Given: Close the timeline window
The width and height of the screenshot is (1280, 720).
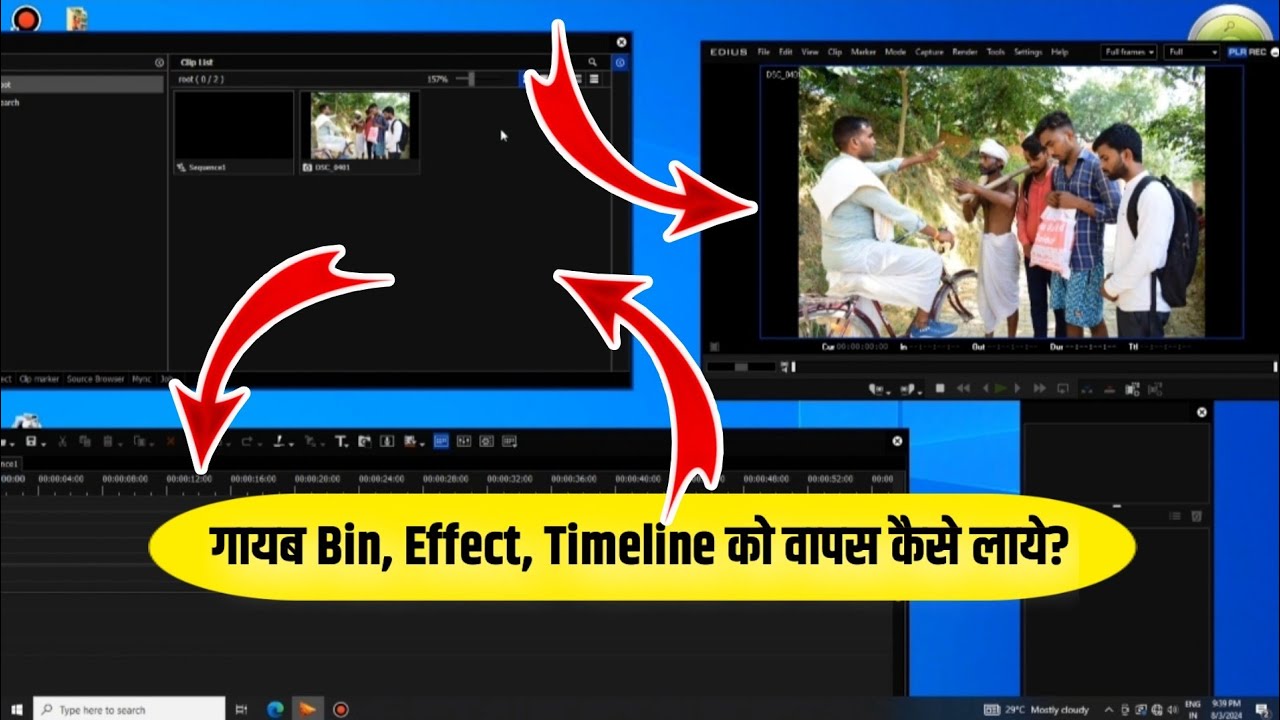Looking at the screenshot, I should [x=897, y=441].
